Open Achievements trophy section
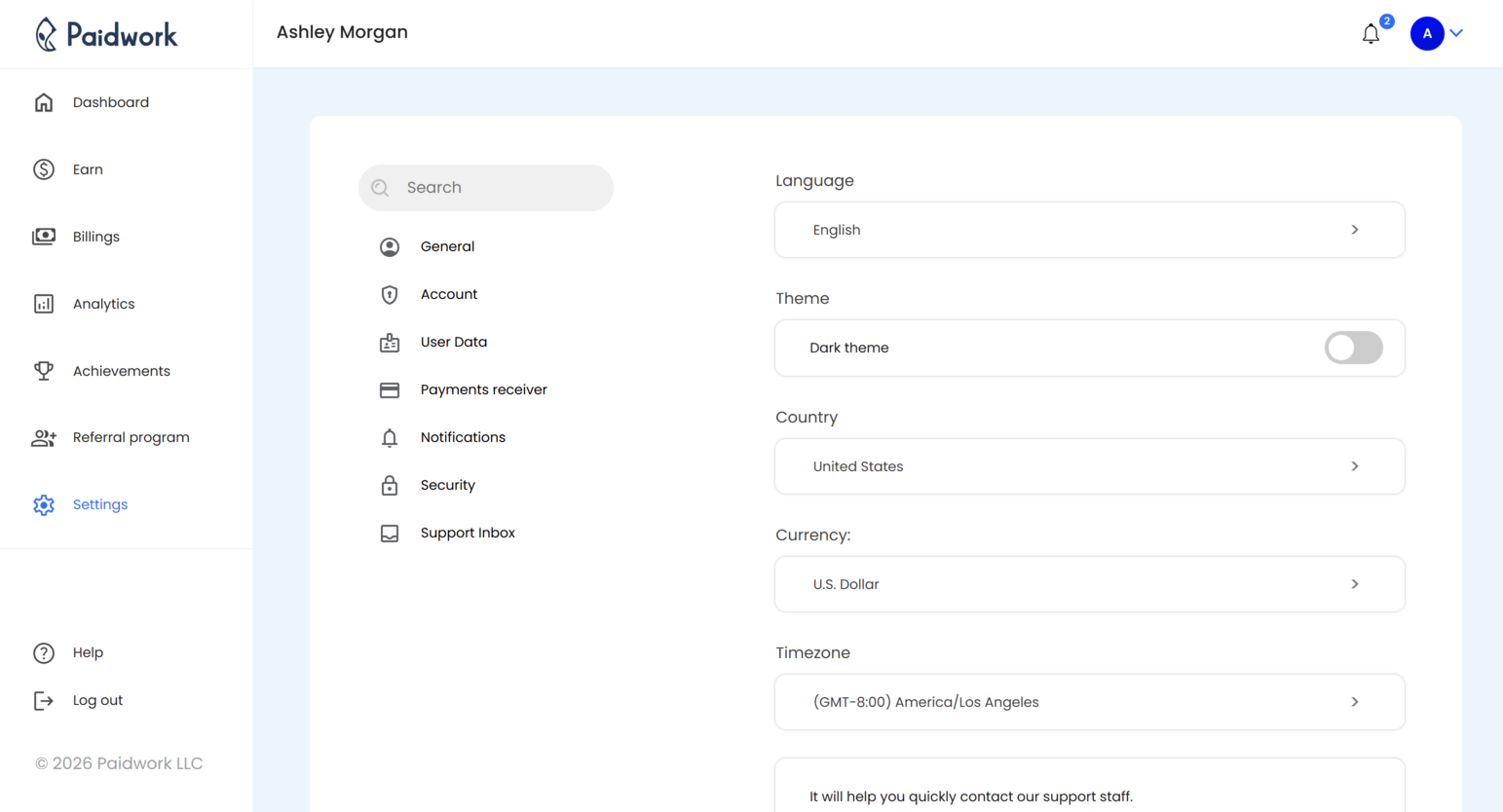 [121, 370]
